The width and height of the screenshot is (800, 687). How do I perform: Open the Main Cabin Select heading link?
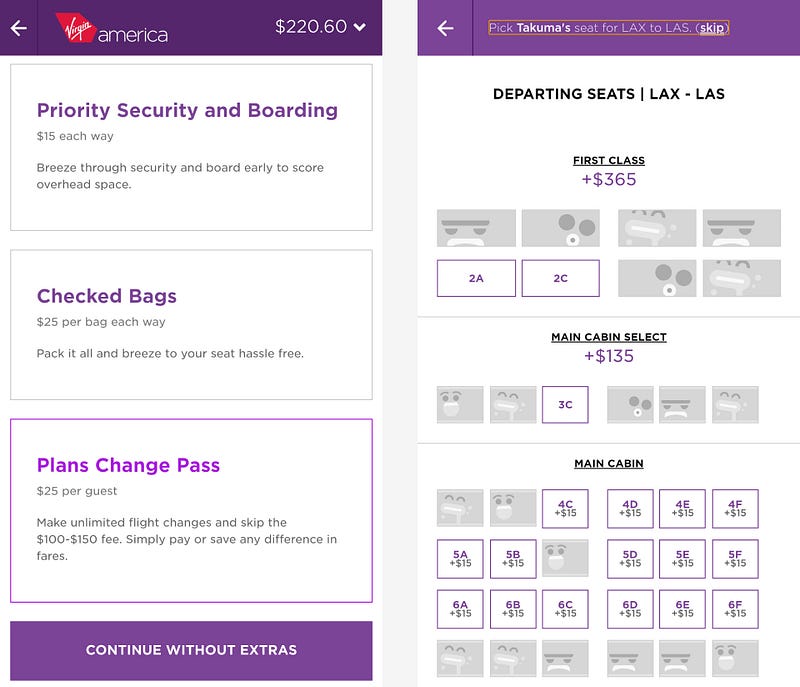(608, 337)
